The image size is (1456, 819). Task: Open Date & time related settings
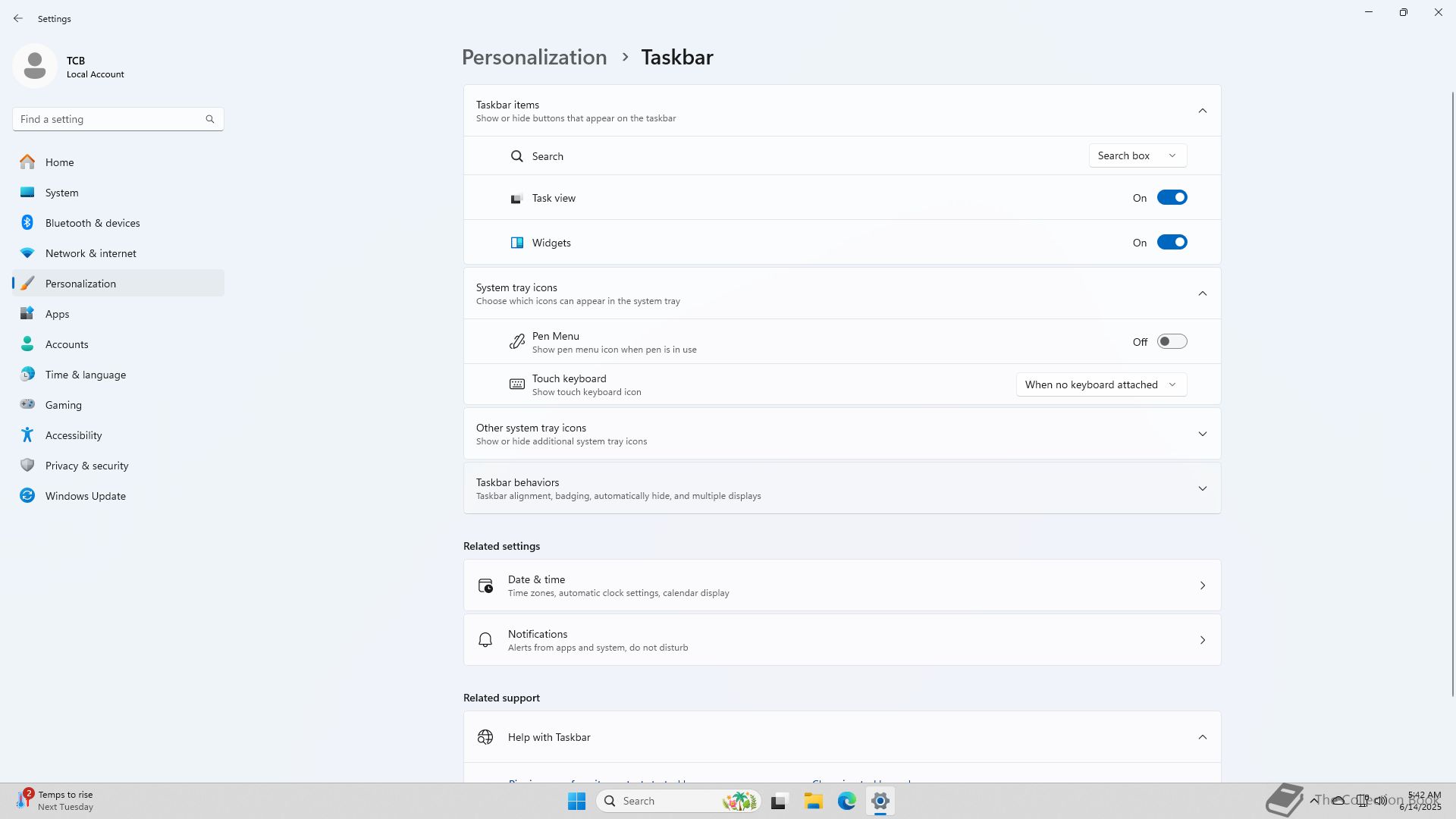point(842,585)
